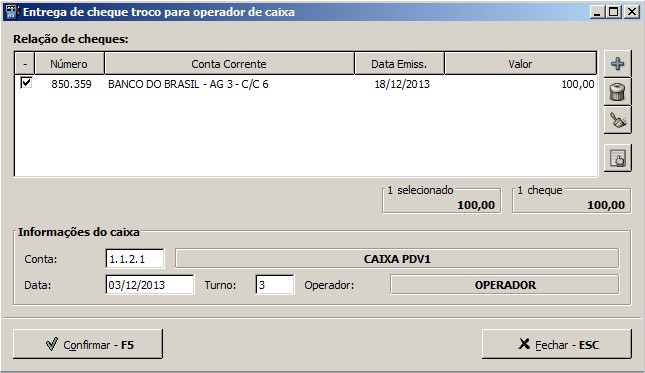This screenshot has width=645, height=373.
Task: Click the dash select-all column header
Action: [x=25, y=64]
